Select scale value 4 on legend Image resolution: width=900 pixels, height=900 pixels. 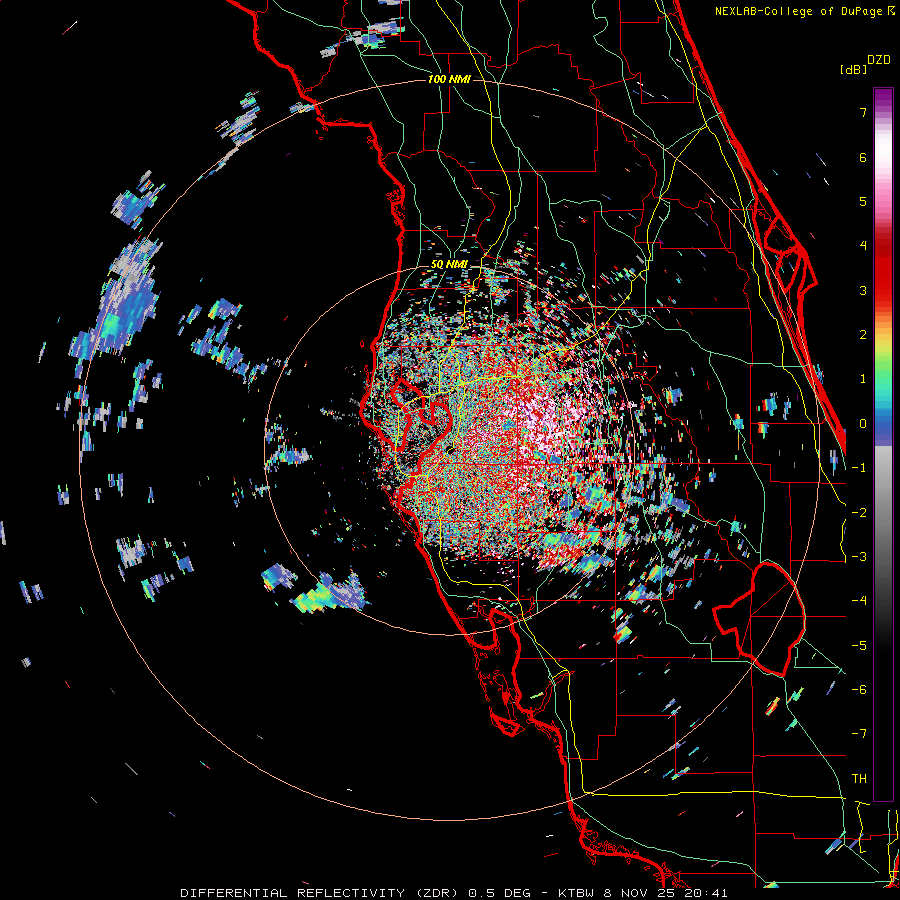[863, 246]
